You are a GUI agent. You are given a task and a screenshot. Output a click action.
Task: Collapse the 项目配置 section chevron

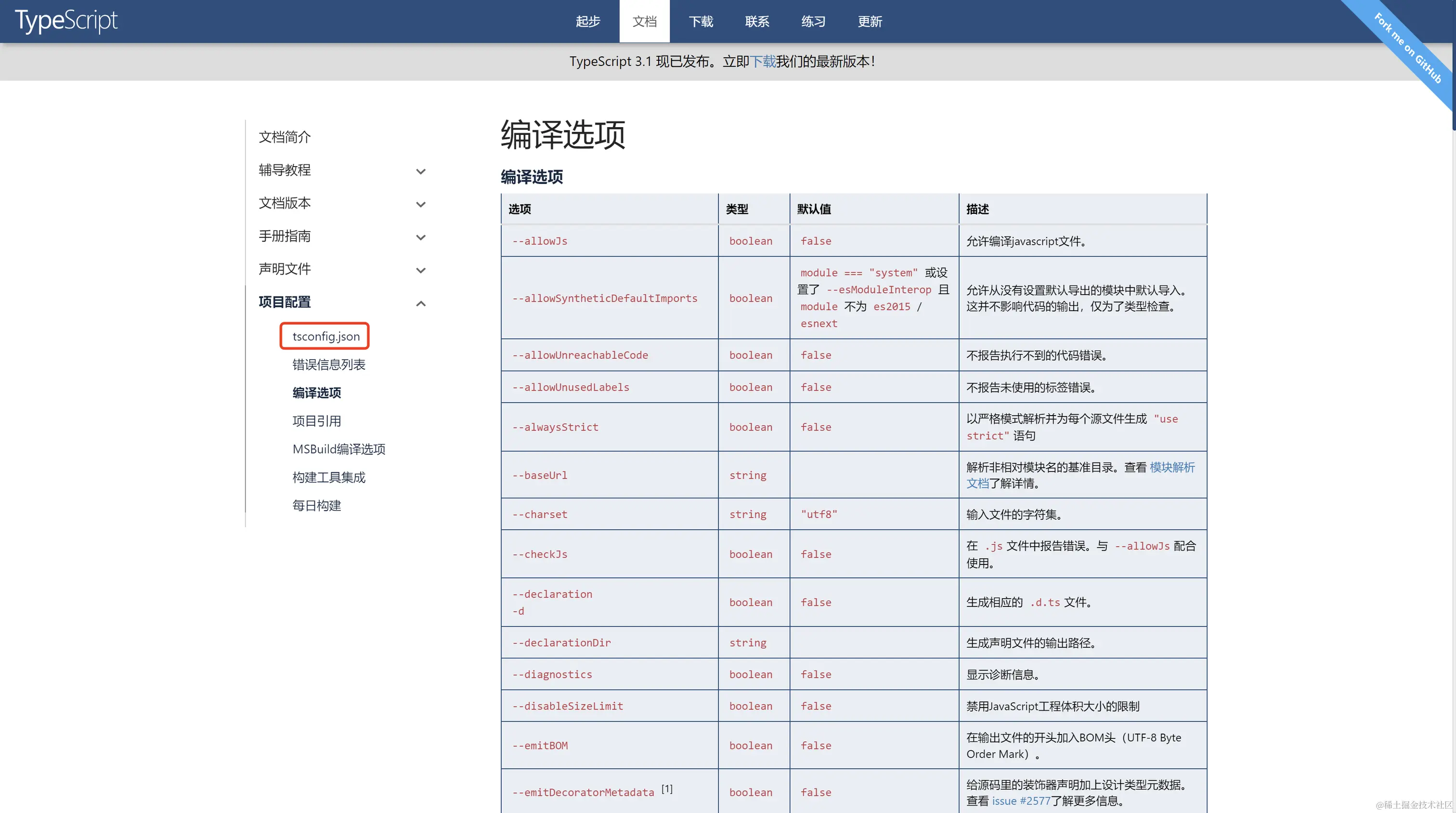point(420,303)
